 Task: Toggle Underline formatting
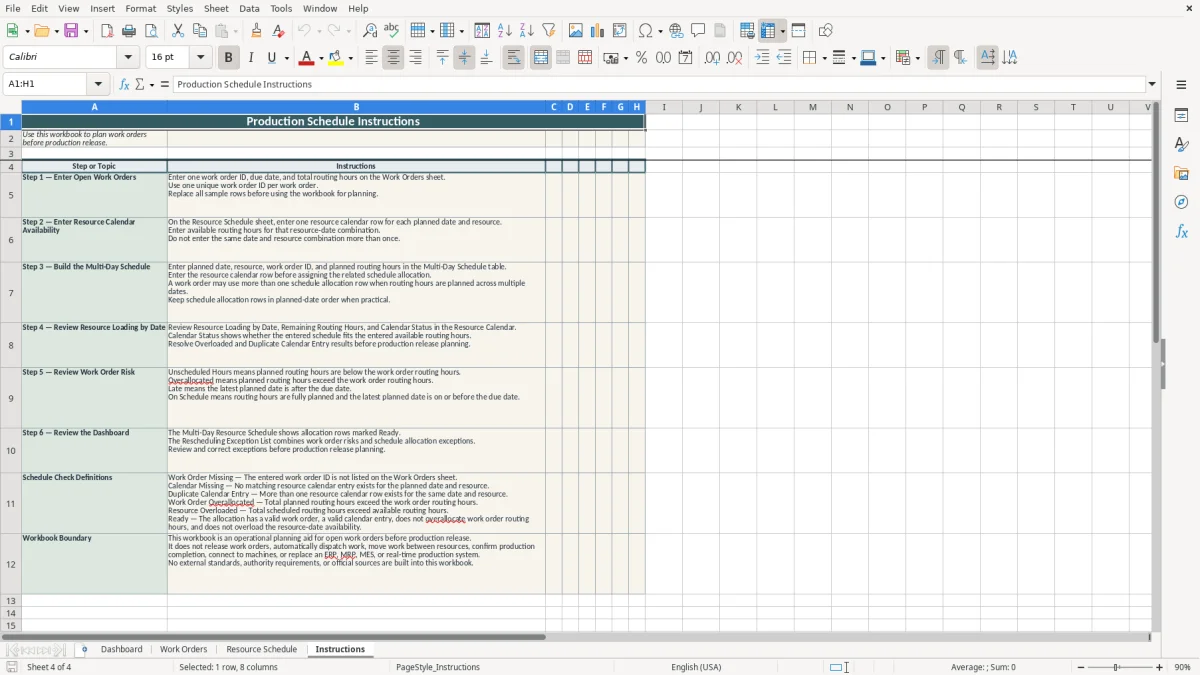click(x=271, y=58)
